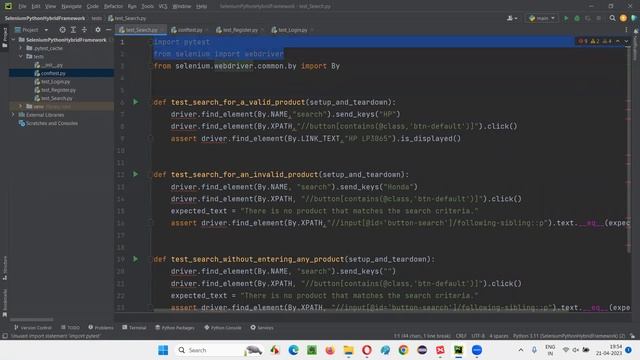Open the Project panel settings gear
Image resolution: width=640 pixels, height=360 pixels.
tap(98, 30)
